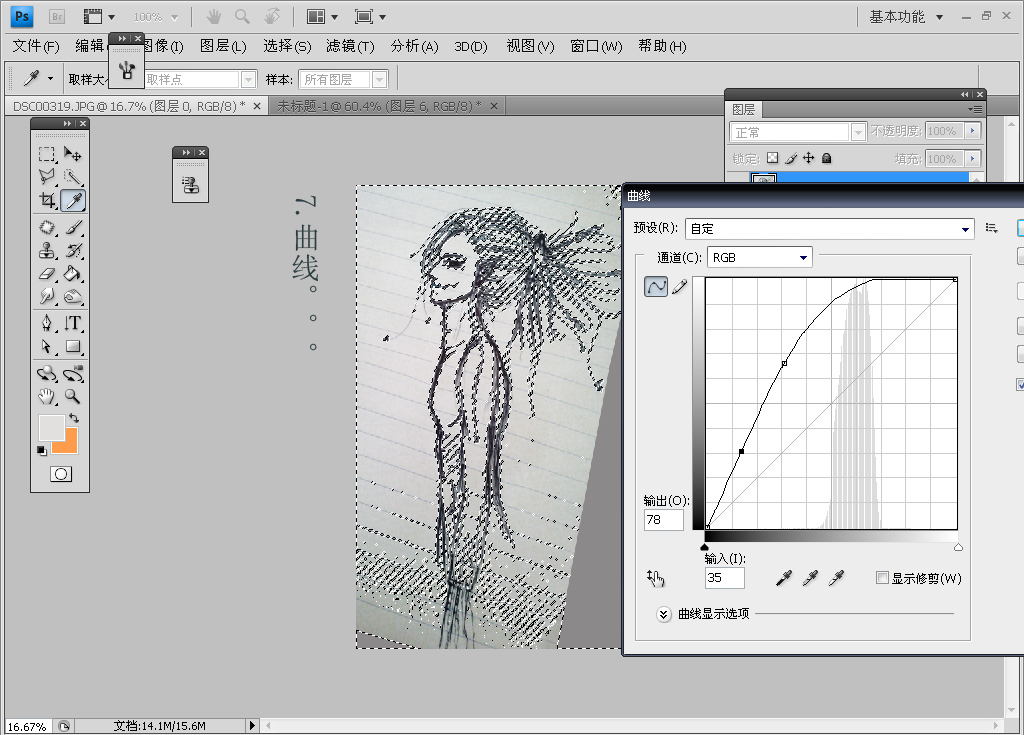The height and width of the screenshot is (735, 1024).
Task: Click the 输入(I) input value field
Action: coord(724,578)
